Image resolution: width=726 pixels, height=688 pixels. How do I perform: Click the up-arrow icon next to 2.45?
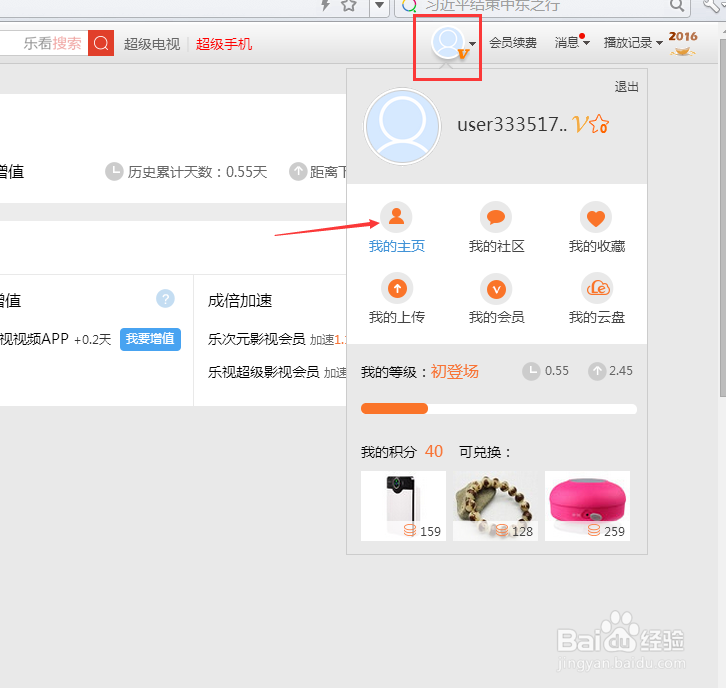[597, 371]
